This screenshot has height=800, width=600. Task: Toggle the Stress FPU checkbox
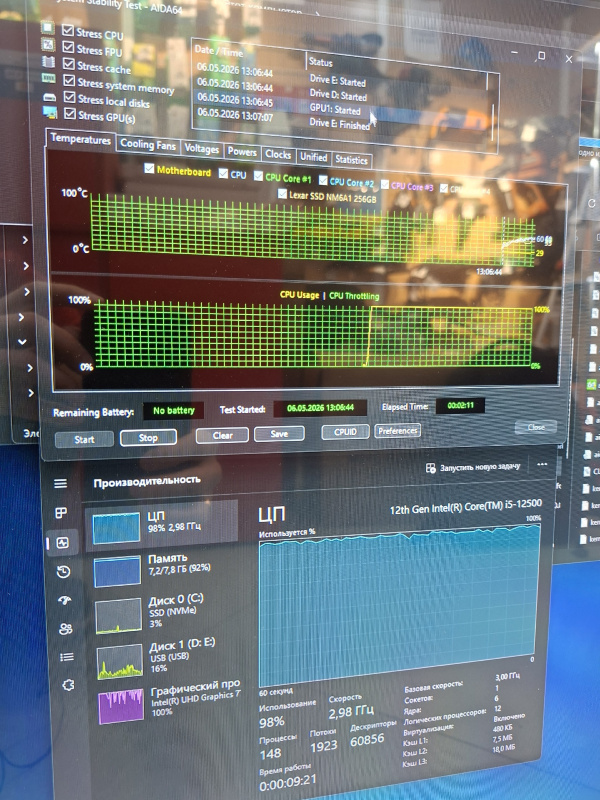[x=68, y=46]
